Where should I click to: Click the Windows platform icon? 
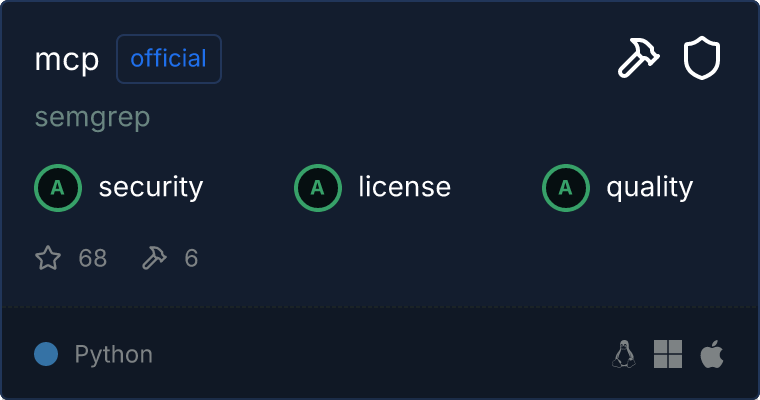tap(668, 354)
